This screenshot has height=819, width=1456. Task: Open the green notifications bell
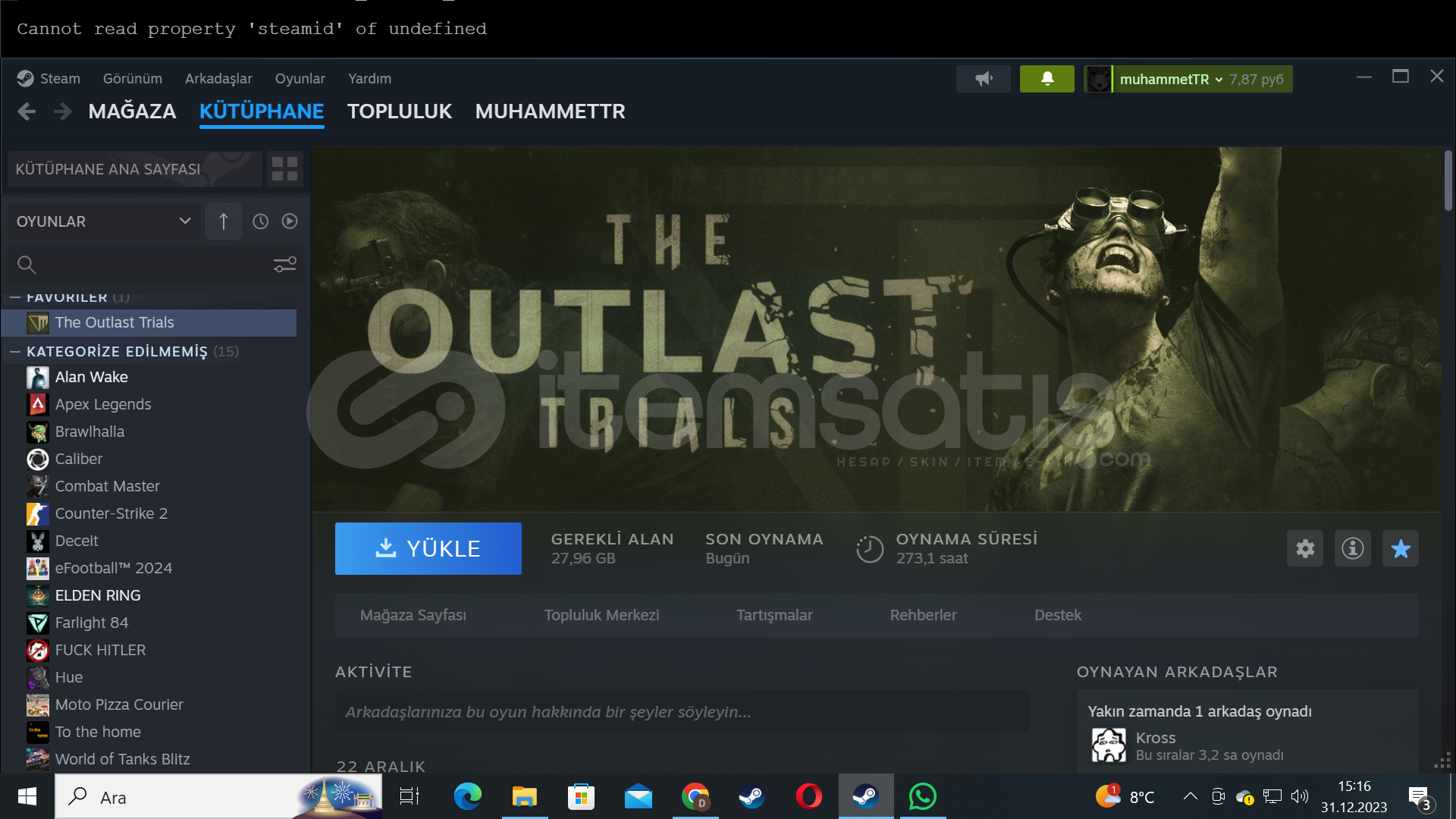pyautogui.click(x=1047, y=79)
